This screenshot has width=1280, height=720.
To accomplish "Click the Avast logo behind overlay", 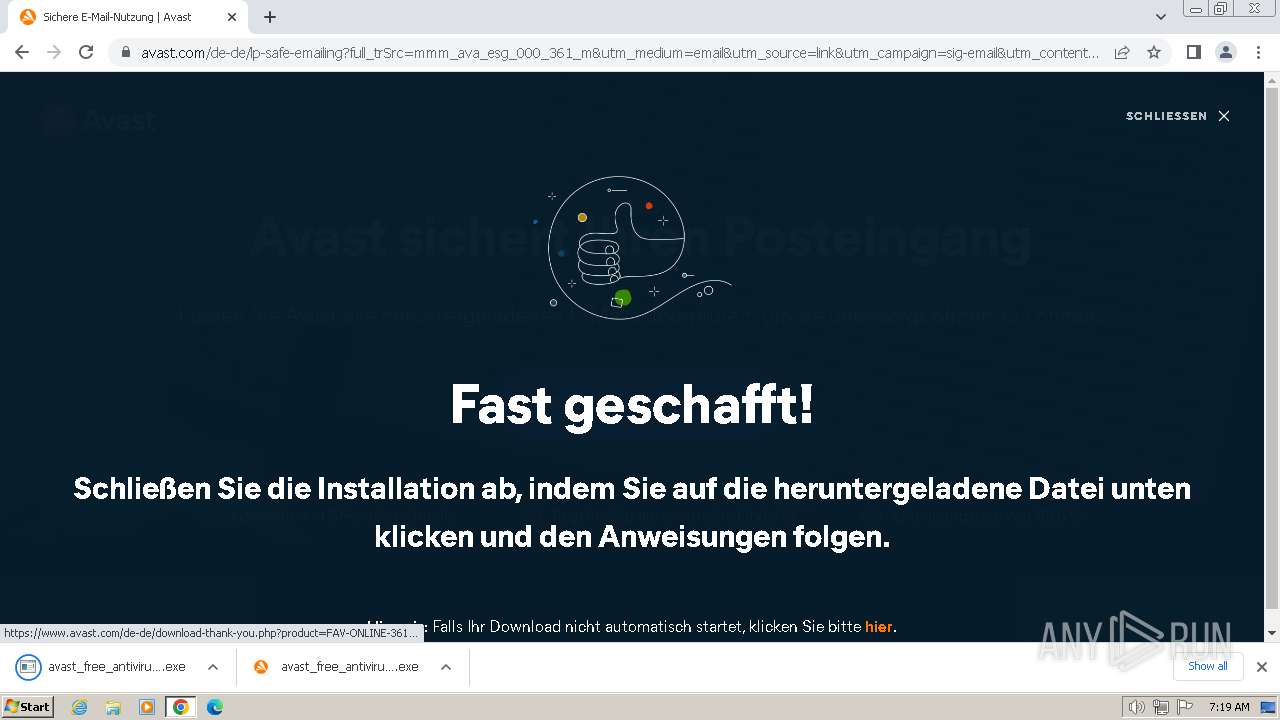I will [99, 121].
